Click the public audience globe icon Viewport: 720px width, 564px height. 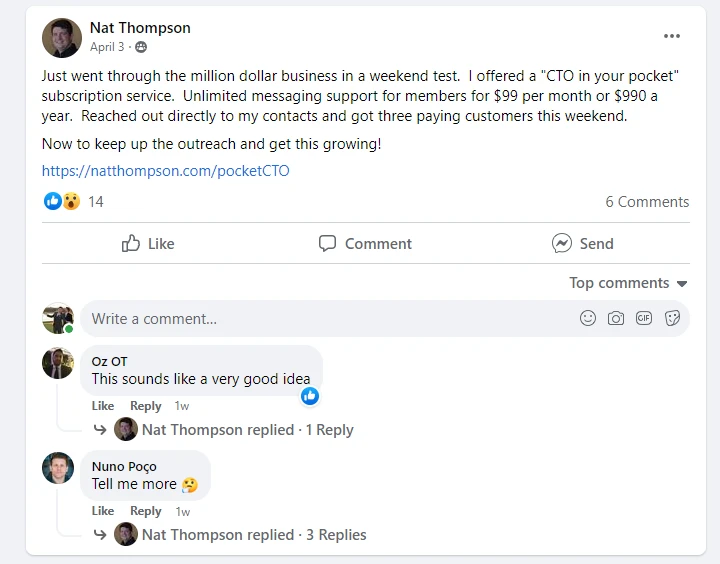(141, 47)
